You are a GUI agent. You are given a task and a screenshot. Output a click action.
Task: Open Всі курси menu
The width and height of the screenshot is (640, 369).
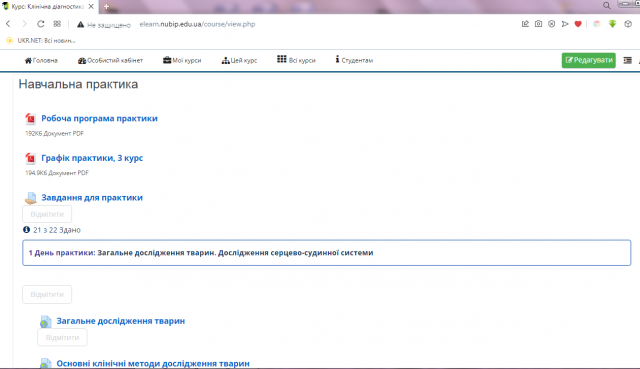click(x=296, y=60)
